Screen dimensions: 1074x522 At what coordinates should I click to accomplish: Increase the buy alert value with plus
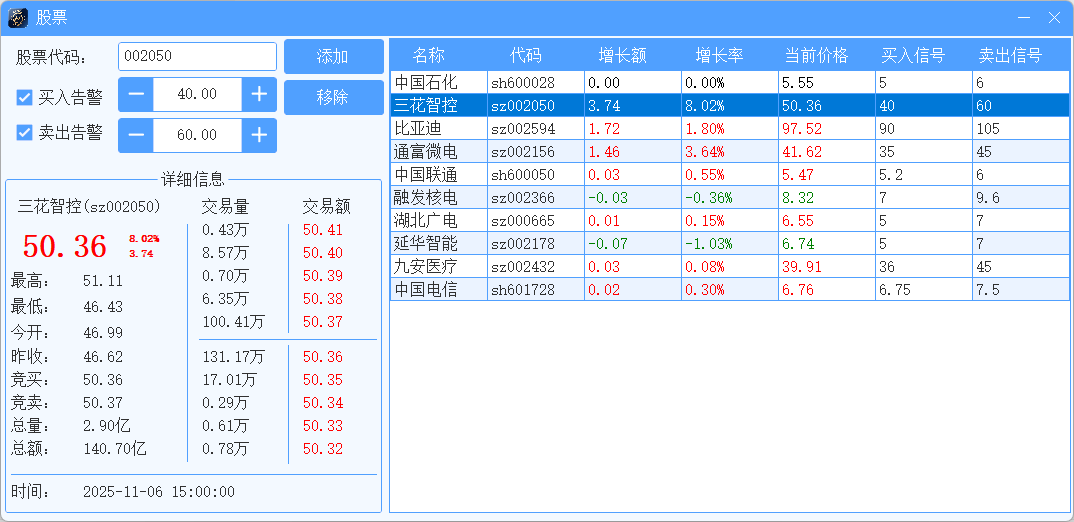pos(259,95)
